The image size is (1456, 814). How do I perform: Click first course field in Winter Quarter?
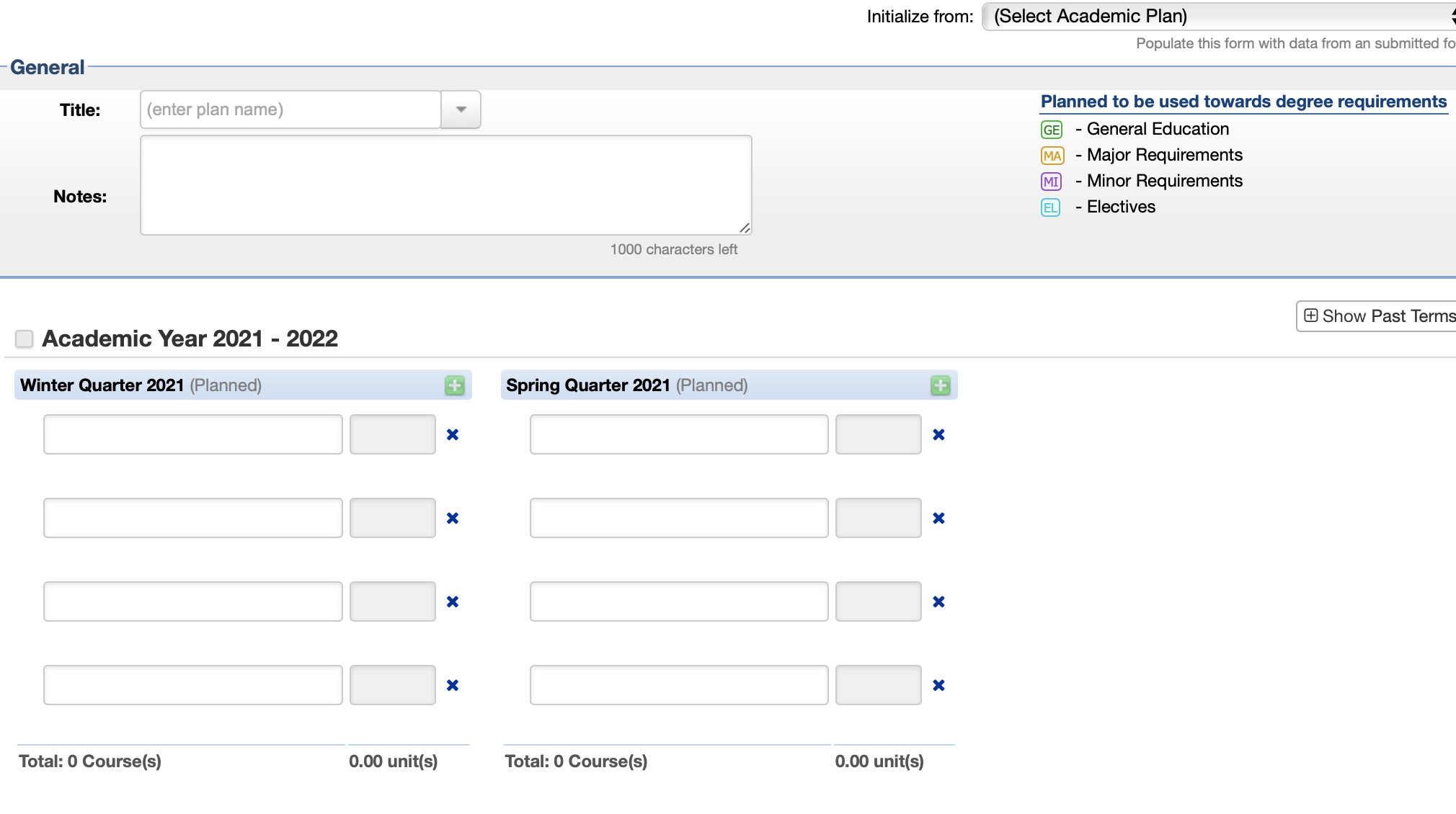(x=192, y=434)
